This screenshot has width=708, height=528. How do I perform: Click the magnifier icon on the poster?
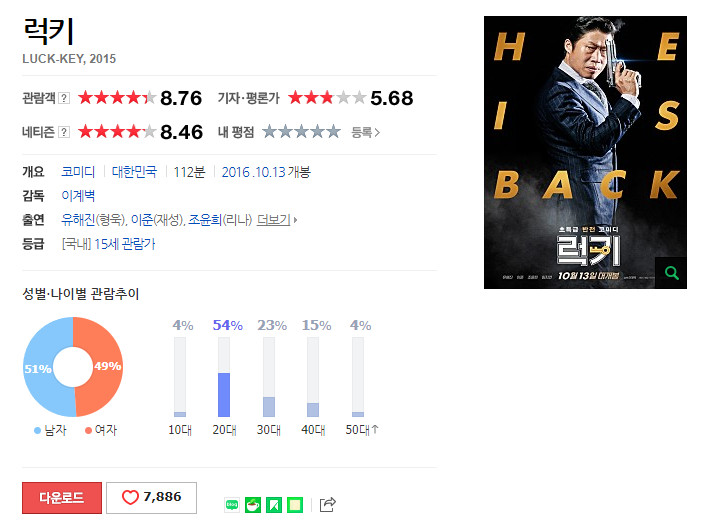[x=671, y=273]
